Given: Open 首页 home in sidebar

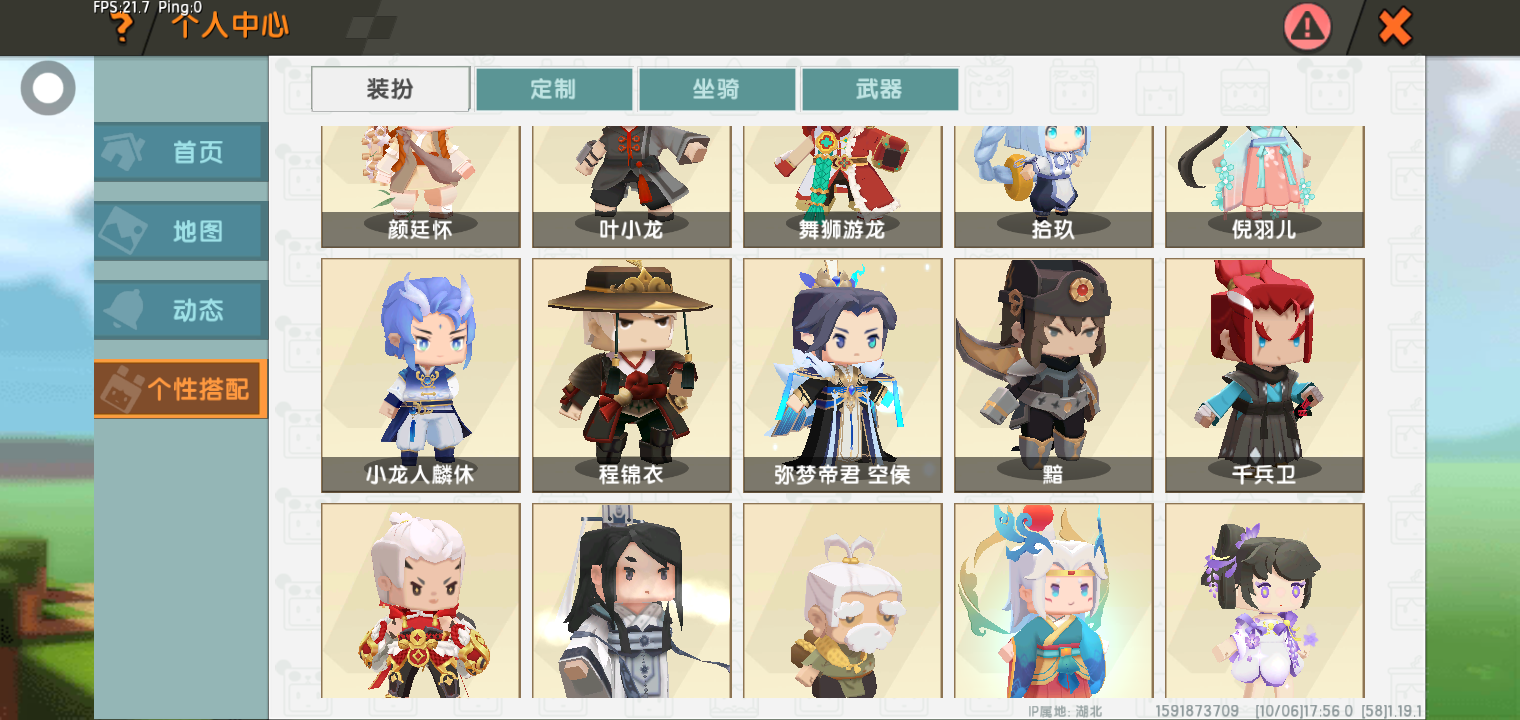Looking at the screenshot, I should (x=181, y=152).
